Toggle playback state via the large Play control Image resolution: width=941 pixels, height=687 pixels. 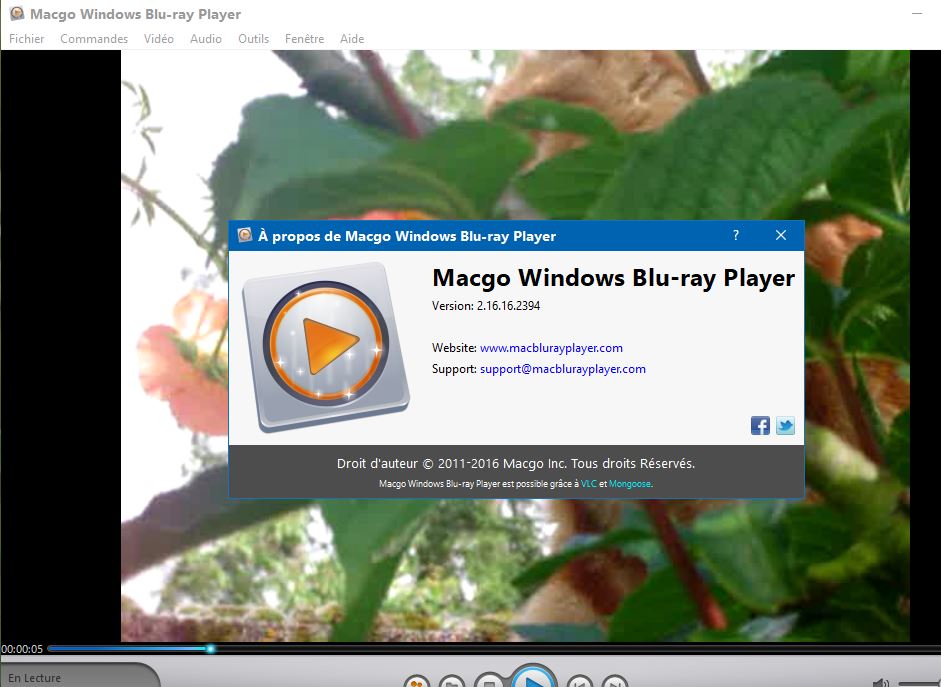(531, 682)
